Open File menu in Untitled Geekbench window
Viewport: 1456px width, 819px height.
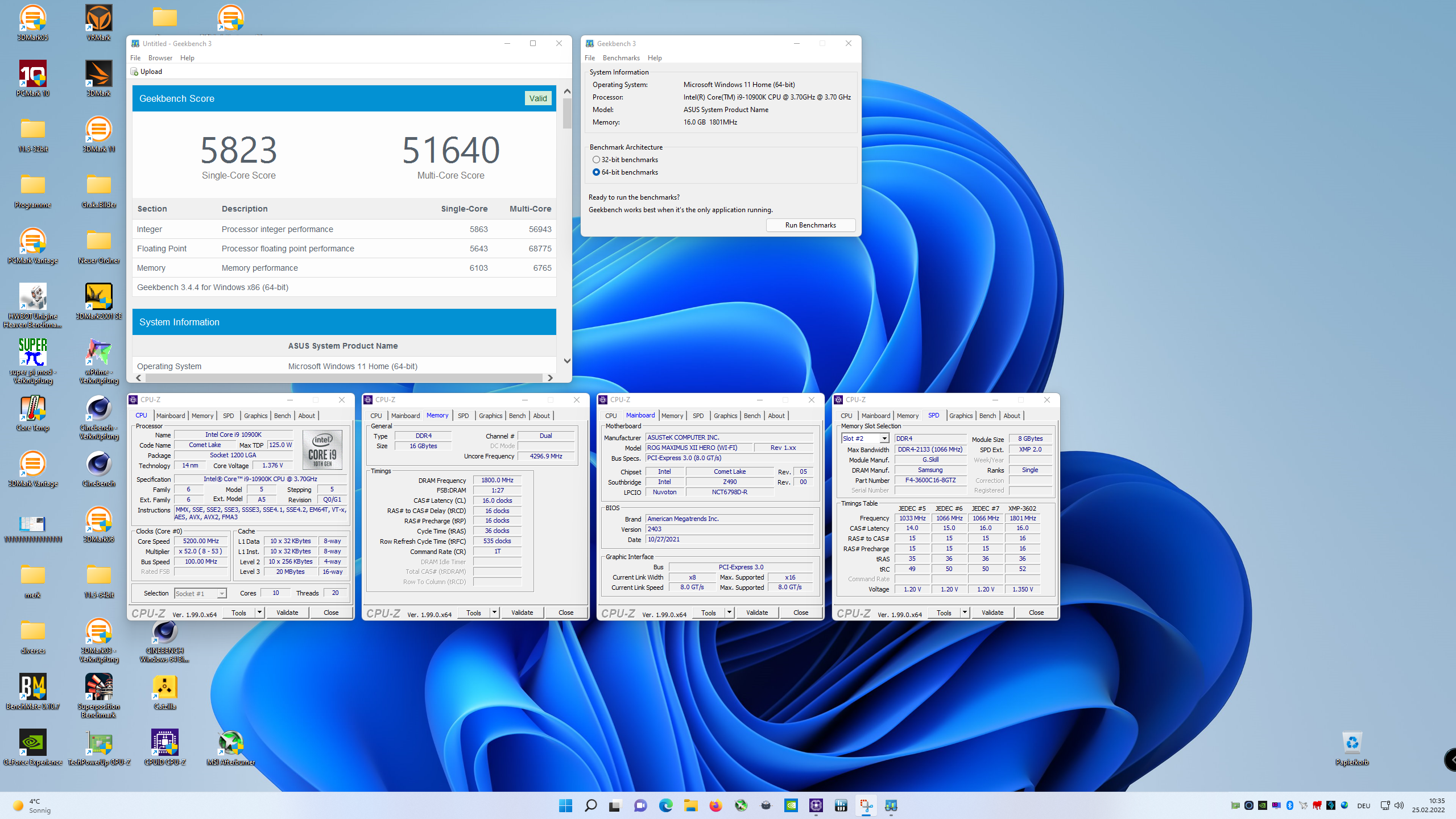135,58
